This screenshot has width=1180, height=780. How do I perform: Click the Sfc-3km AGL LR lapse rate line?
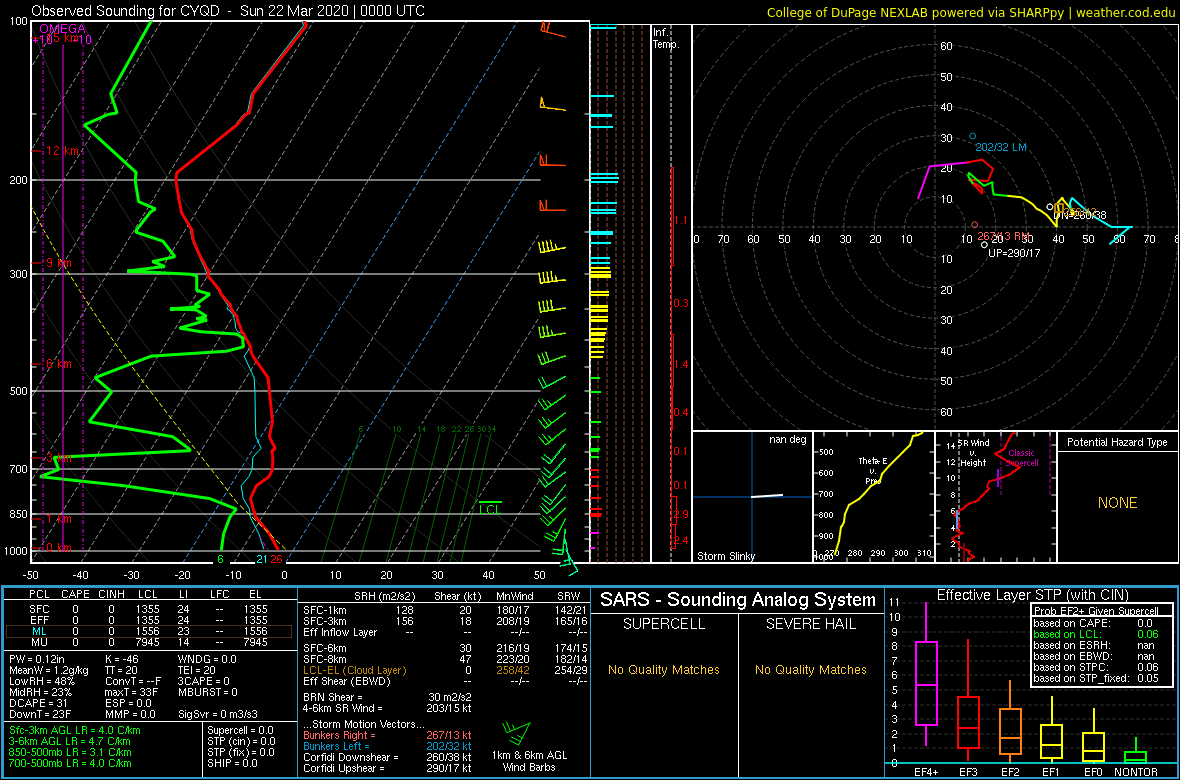point(75,730)
